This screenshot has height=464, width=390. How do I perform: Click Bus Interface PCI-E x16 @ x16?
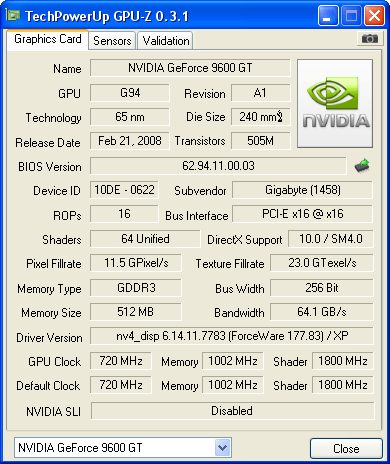tap(302, 214)
